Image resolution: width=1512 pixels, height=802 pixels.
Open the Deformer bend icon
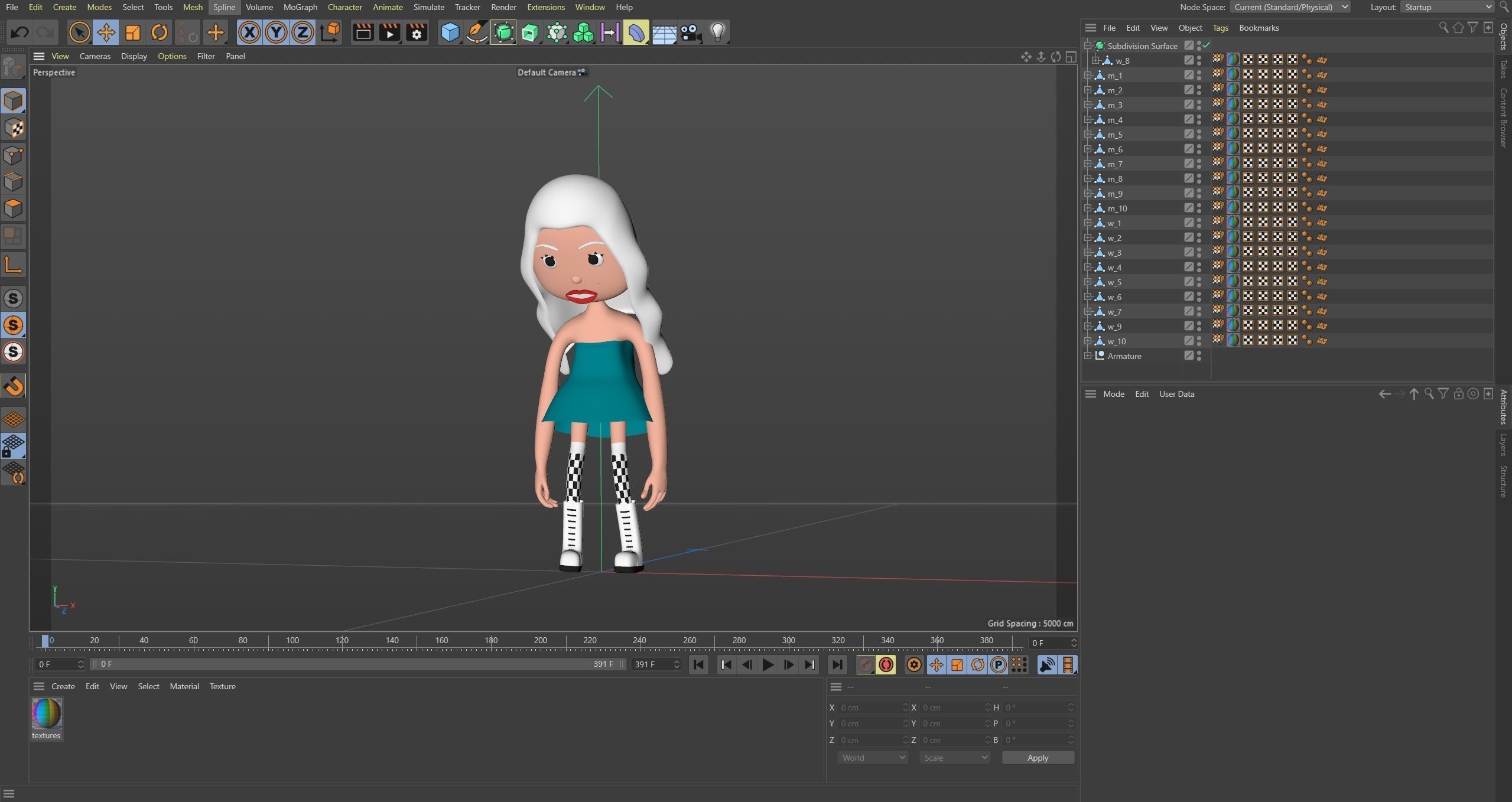636,32
